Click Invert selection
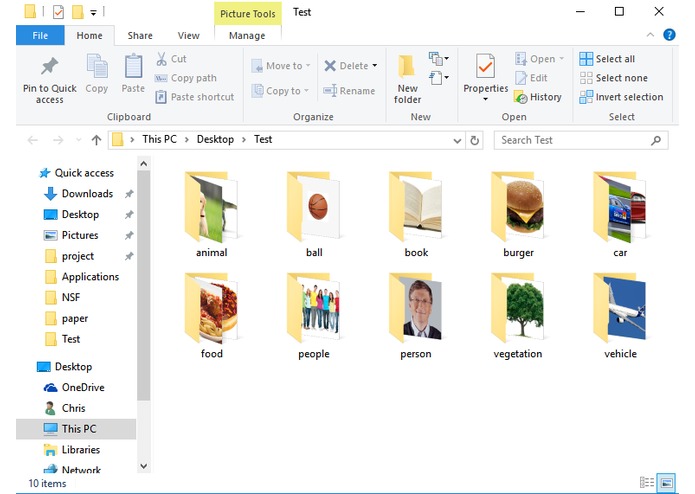Screen dimensions: 695x494 point(621,97)
